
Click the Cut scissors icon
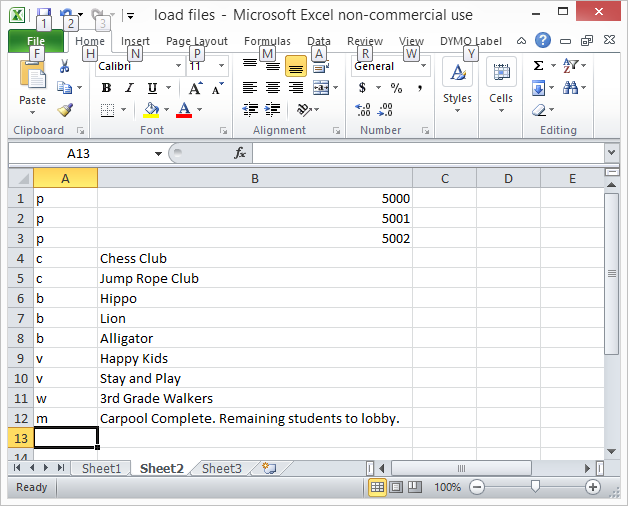point(65,67)
